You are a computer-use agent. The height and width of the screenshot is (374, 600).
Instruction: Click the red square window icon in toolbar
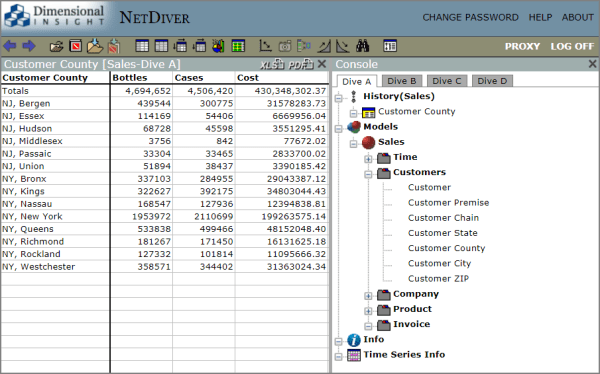coord(75,46)
